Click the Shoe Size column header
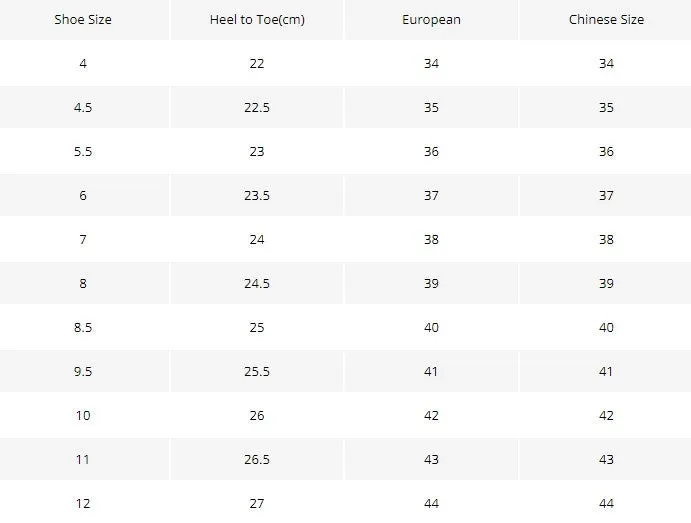 coord(83,19)
